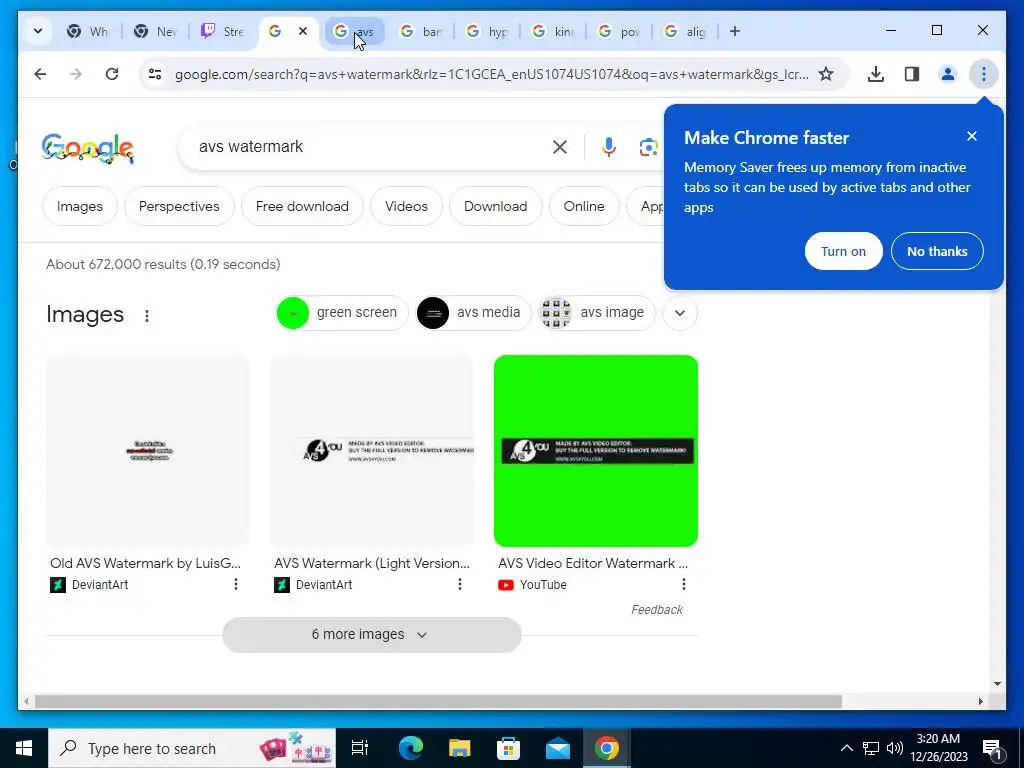The image size is (1024, 768).
Task: Reload the current page
Action: click(x=112, y=74)
